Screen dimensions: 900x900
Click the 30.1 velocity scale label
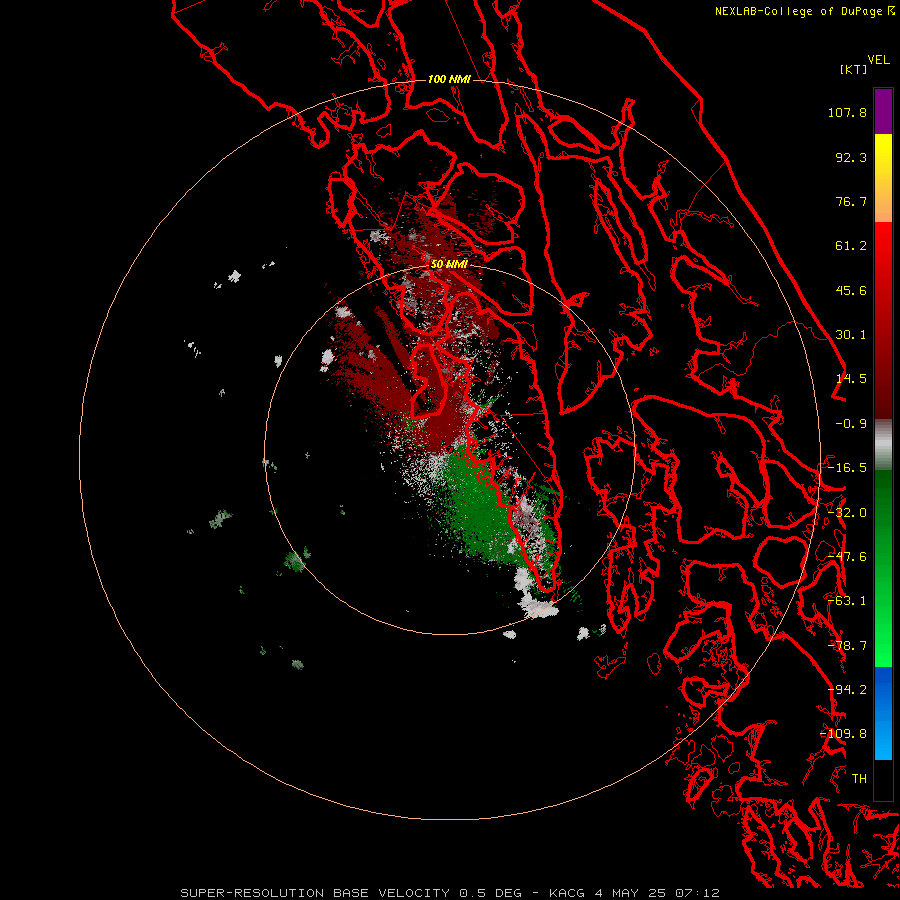point(851,335)
